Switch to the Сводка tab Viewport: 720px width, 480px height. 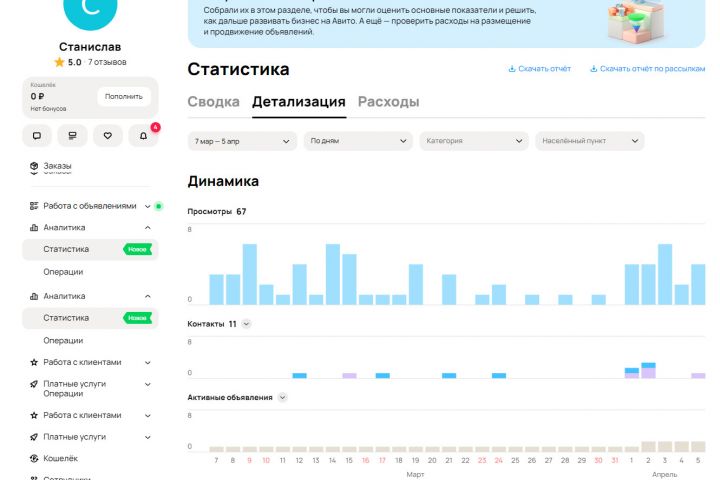(x=214, y=102)
